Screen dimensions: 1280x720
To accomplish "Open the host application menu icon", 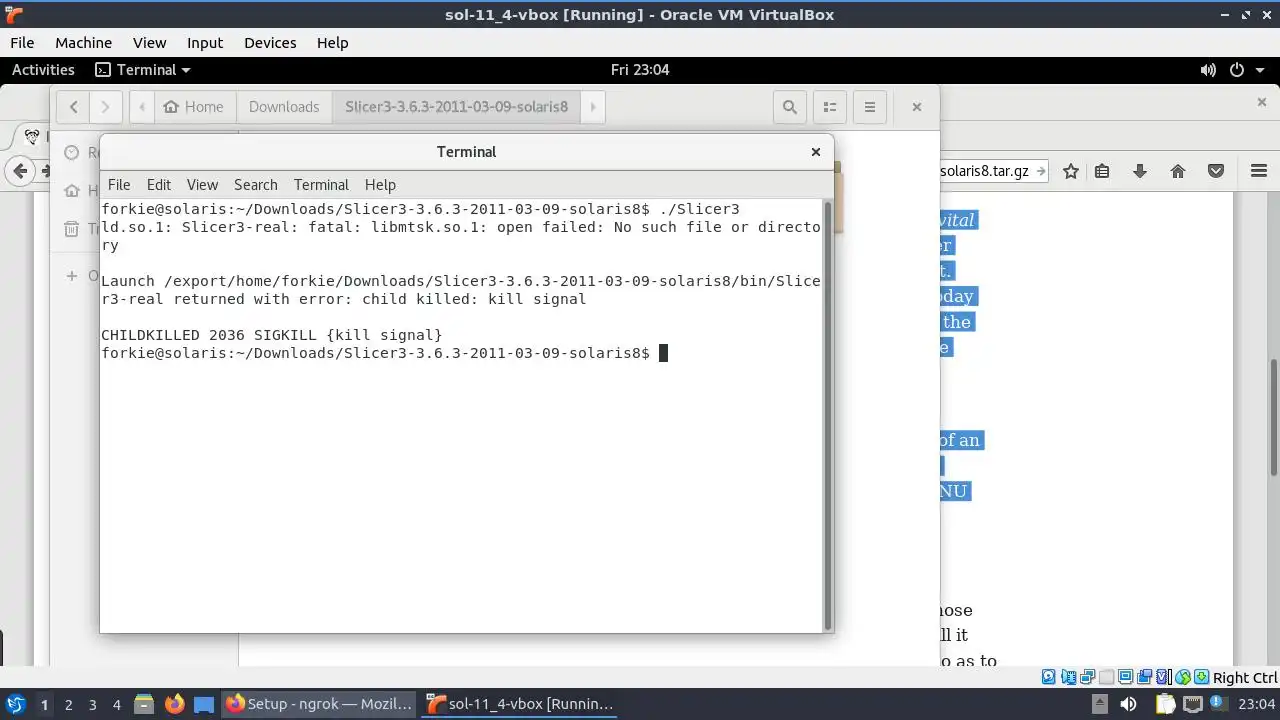I will (x=15, y=704).
